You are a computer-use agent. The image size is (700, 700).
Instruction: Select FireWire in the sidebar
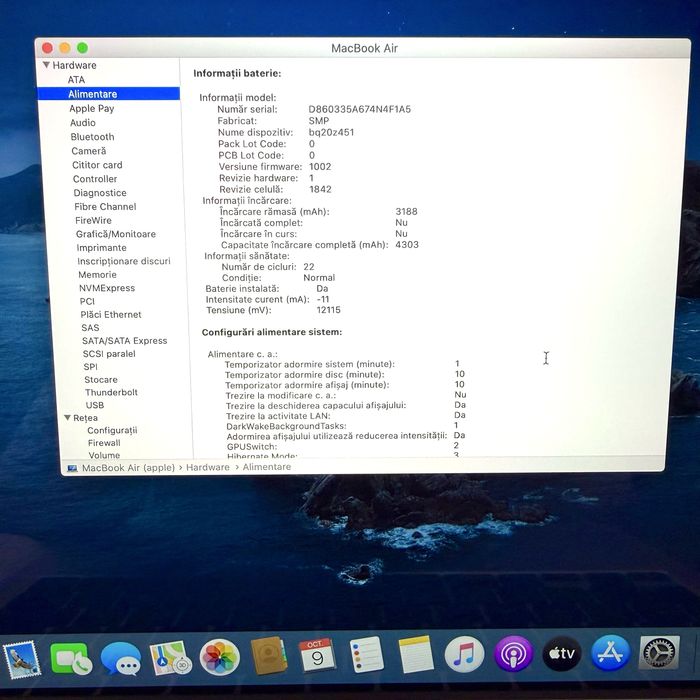[x=93, y=221]
